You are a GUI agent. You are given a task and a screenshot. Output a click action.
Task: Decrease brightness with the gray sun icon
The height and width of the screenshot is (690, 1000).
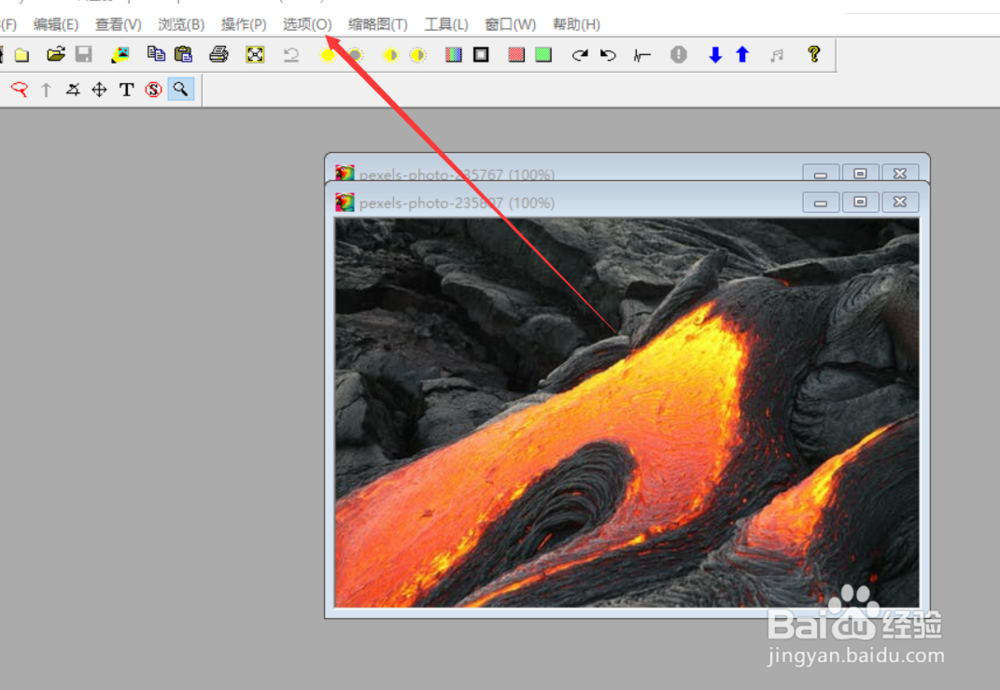355,55
